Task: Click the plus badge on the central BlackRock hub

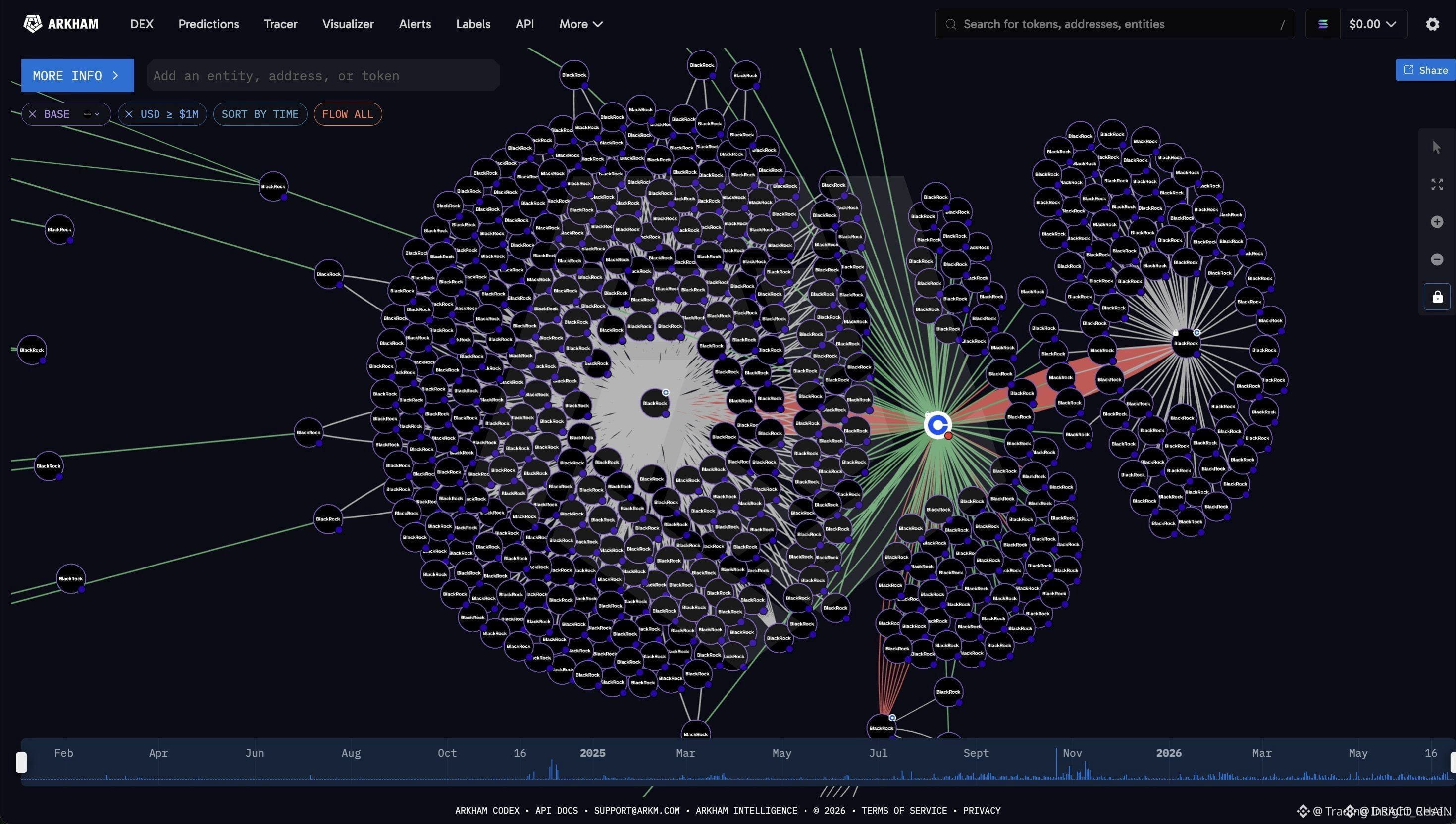Action: coord(666,392)
